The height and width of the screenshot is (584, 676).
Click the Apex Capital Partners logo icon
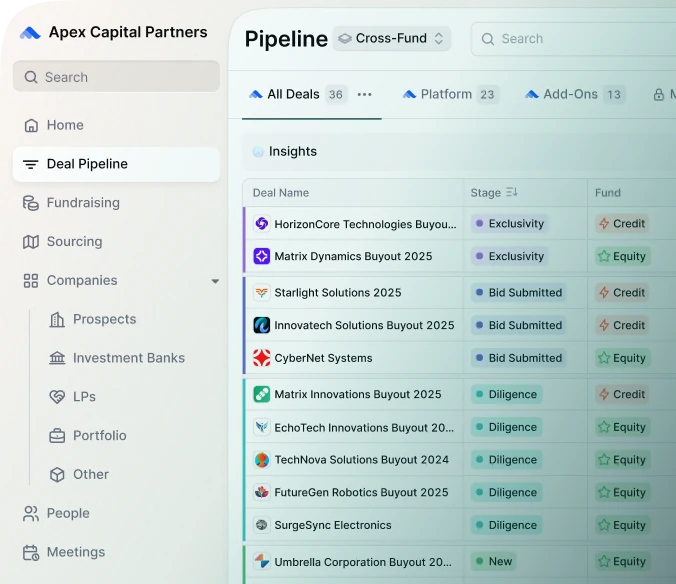[x=30, y=33]
